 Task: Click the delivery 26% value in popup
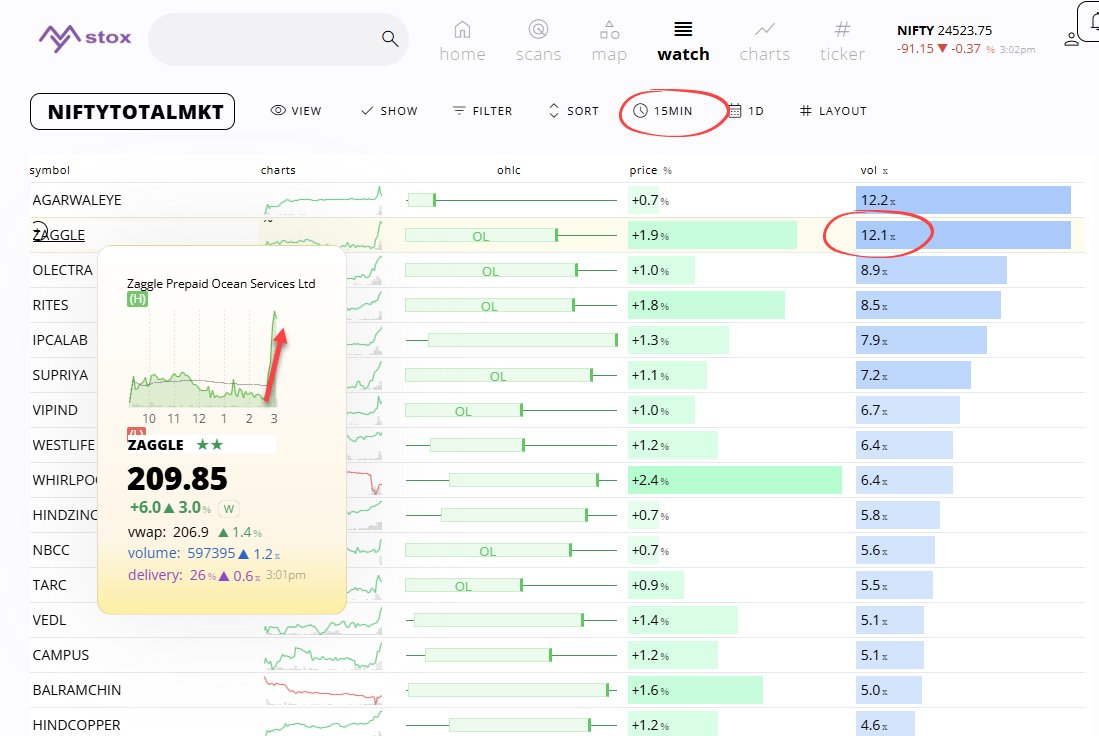click(203, 575)
